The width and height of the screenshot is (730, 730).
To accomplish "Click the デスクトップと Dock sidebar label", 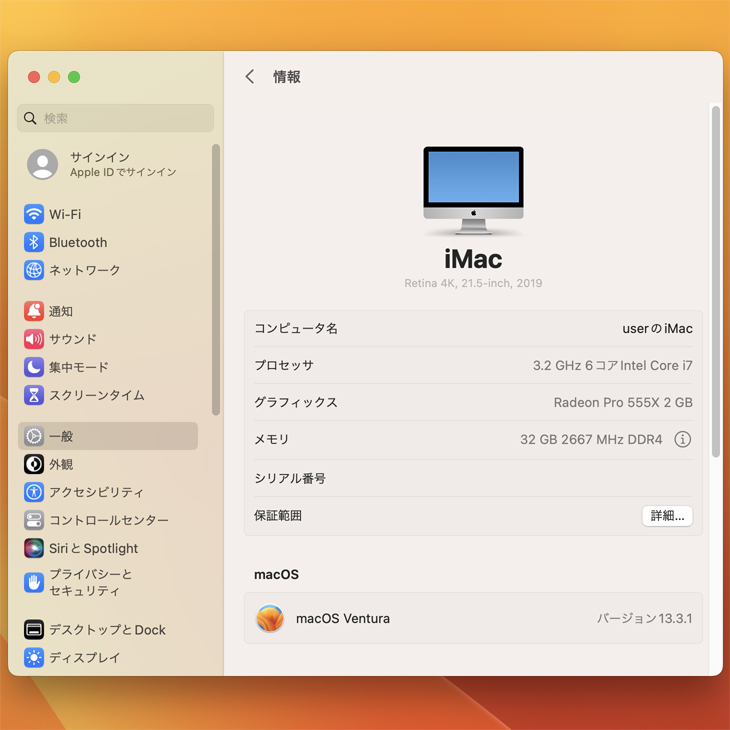I will tap(108, 629).
